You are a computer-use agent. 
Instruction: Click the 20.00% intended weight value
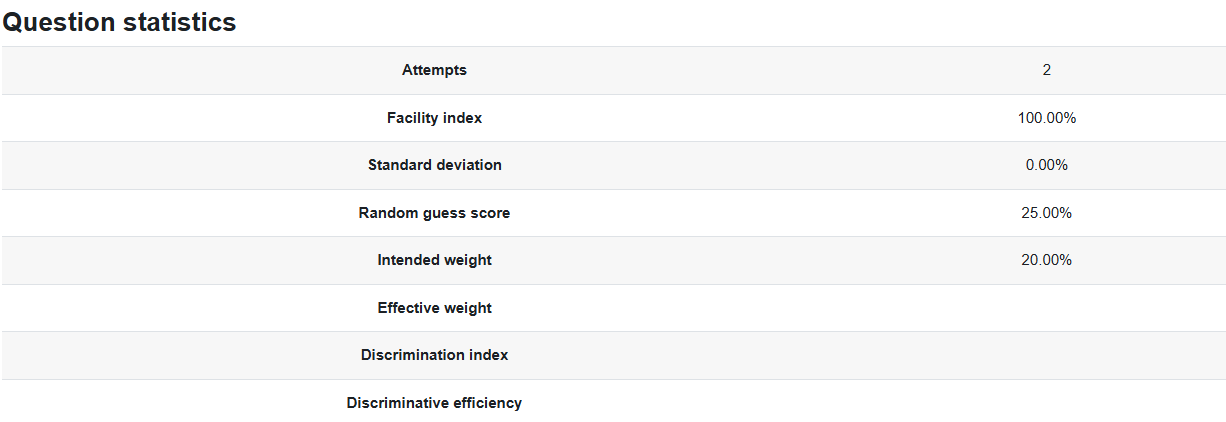coord(1046,260)
